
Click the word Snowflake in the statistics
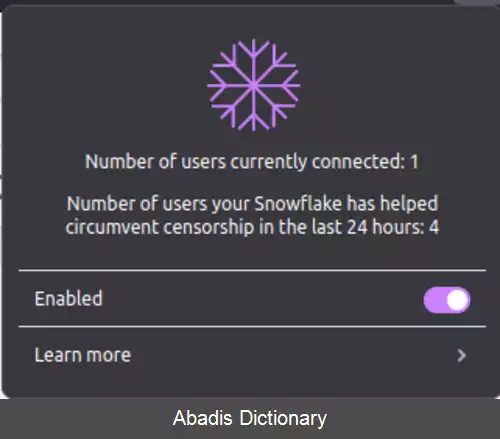point(298,203)
